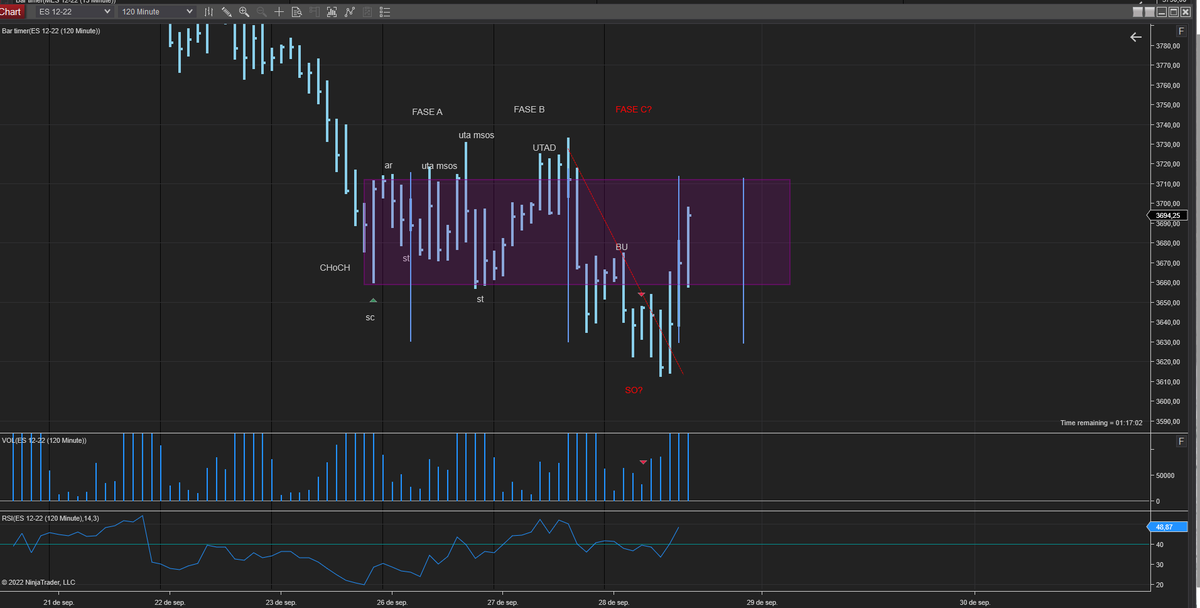1200x608 pixels.
Task: Click the zoom in magnifier icon
Action: tap(244, 12)
